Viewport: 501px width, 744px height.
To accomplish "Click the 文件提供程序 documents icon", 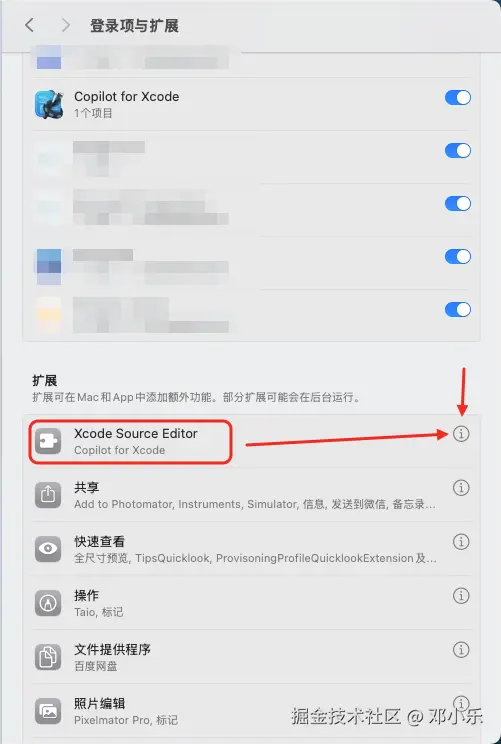I will [x=48, y=657].
